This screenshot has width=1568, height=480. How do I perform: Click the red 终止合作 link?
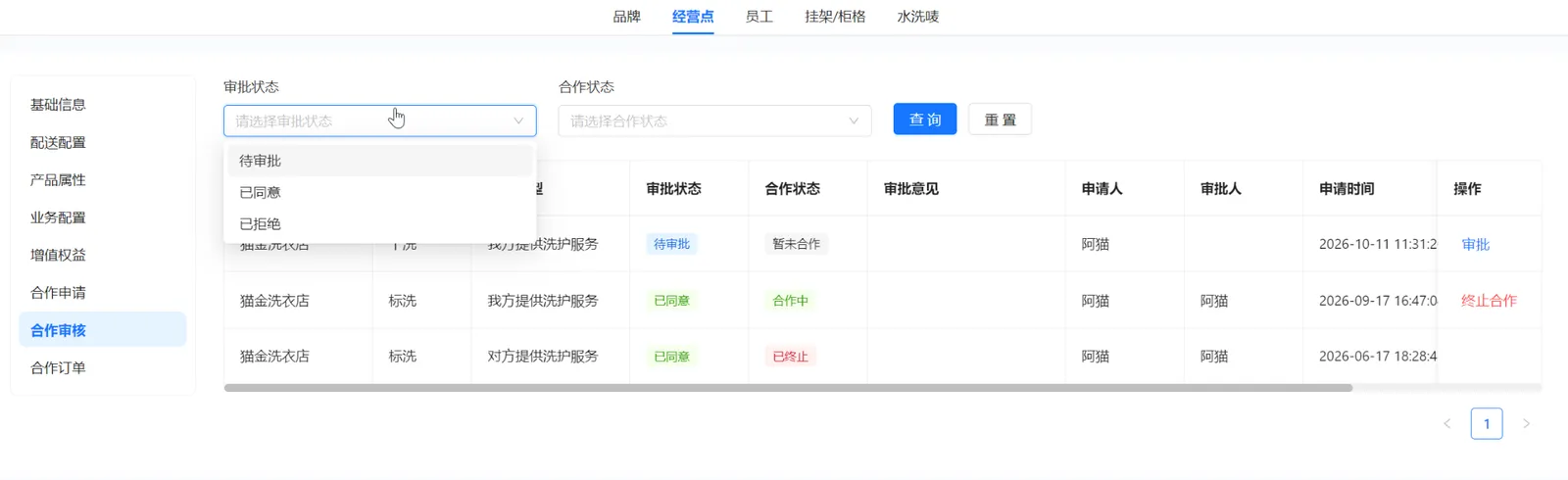click(1489, 301)
